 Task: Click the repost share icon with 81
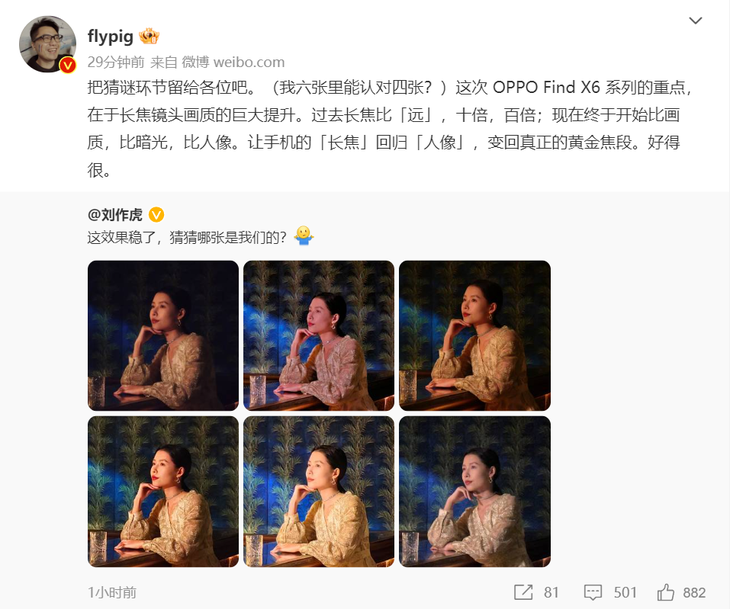523,592
